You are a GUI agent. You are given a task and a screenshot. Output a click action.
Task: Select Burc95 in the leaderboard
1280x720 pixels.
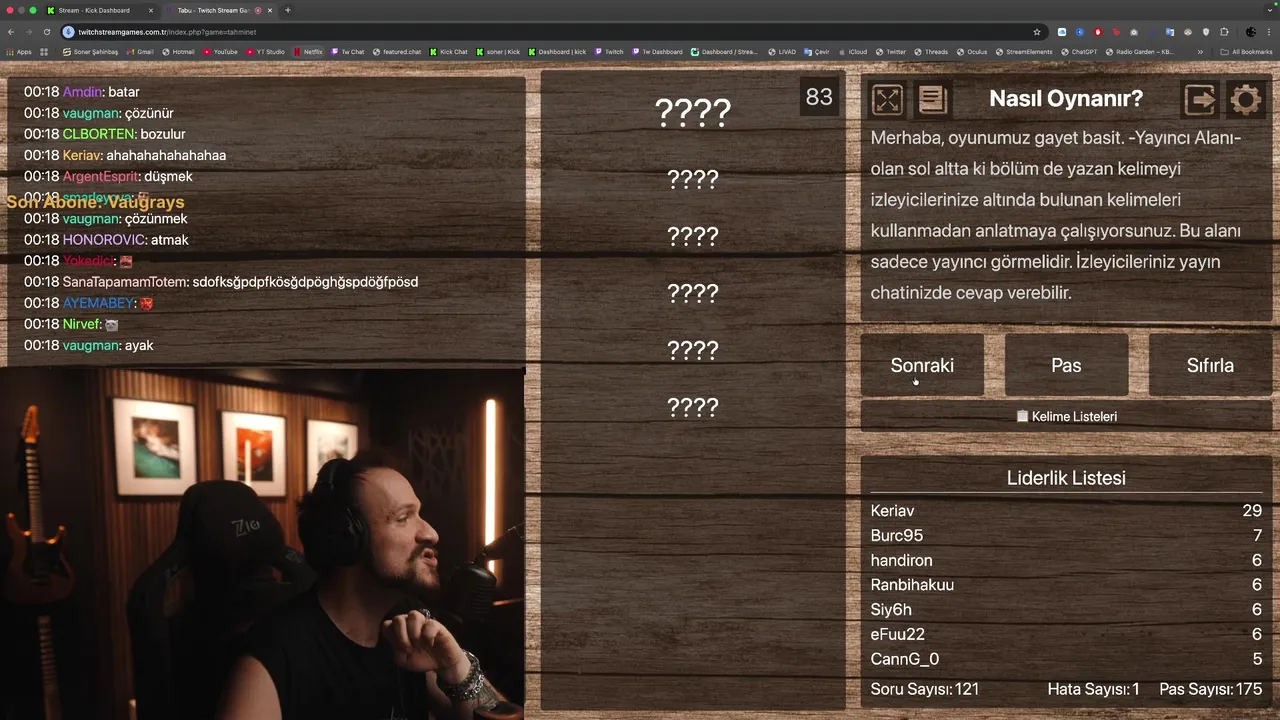coord(1066,535)
